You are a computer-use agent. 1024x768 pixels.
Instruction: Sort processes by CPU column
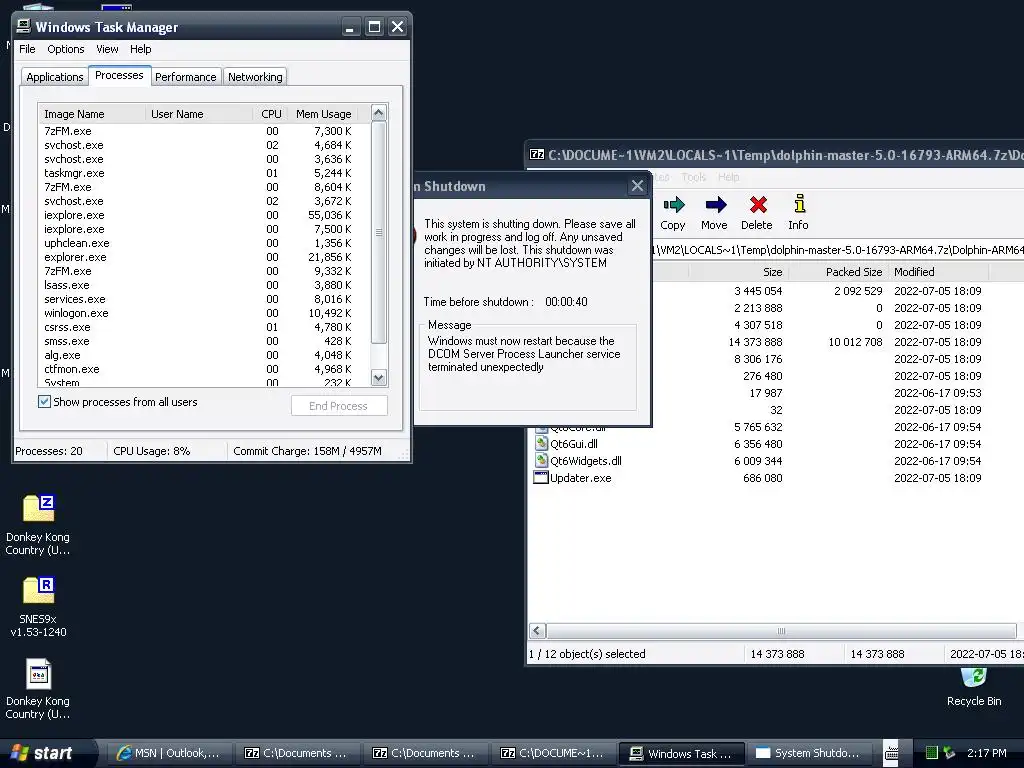pyautogui.click(x=270, y=114)
